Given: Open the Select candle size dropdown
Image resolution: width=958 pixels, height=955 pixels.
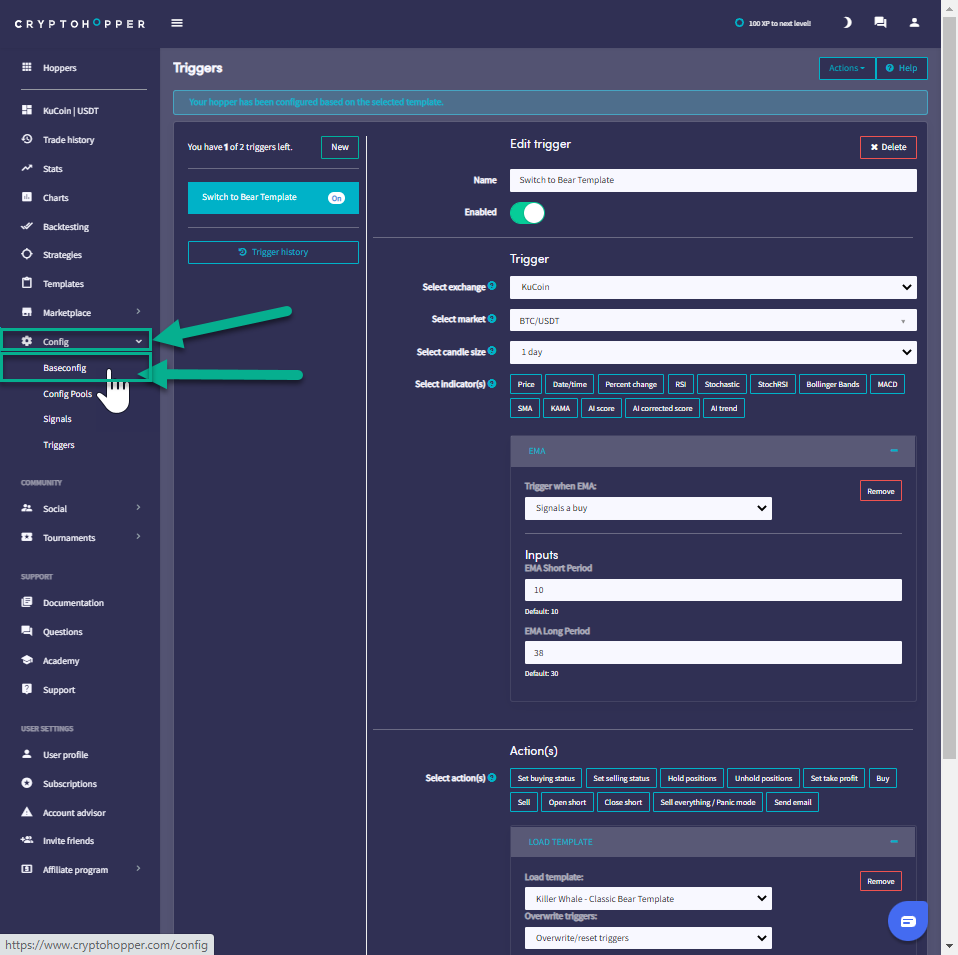Looking at the screenshot, I should [x=713, y=352].
